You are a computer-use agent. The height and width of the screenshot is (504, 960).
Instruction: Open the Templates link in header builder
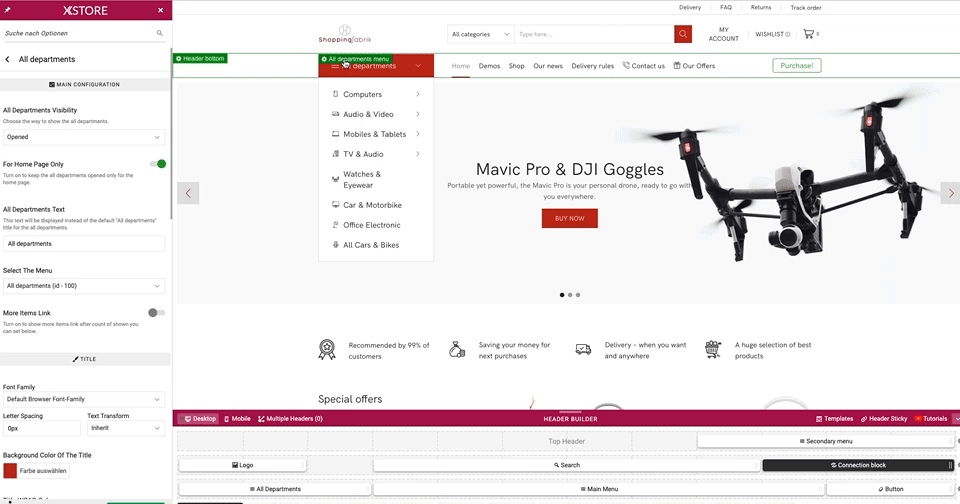click(834, 419)
